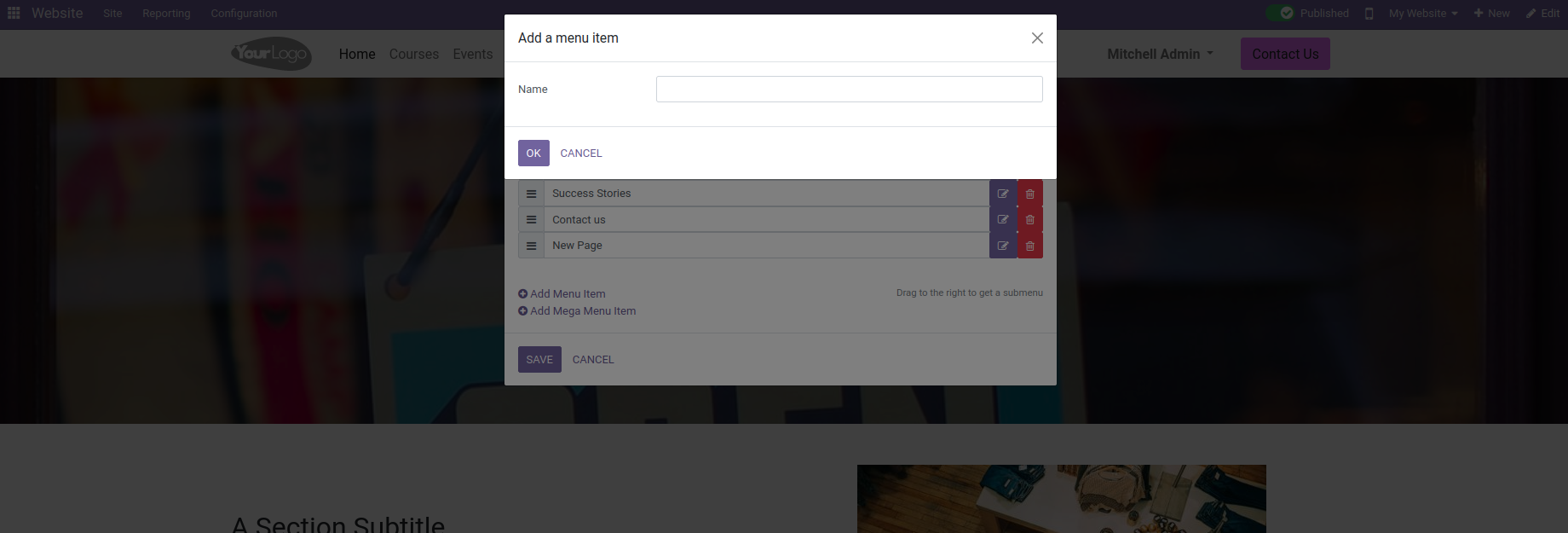Click the Add Mega Menu Item link

(577, 311)
